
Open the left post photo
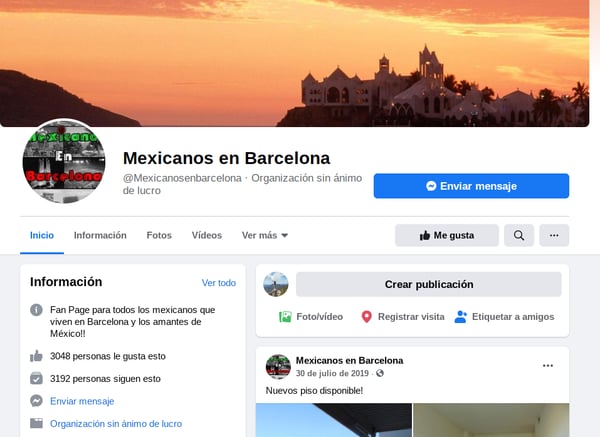(x=334, y=420)
